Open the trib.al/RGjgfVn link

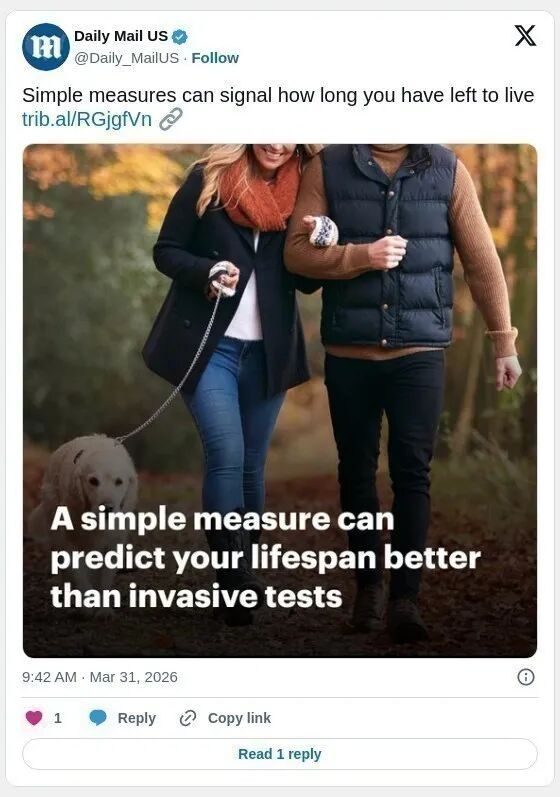[87, 119]
